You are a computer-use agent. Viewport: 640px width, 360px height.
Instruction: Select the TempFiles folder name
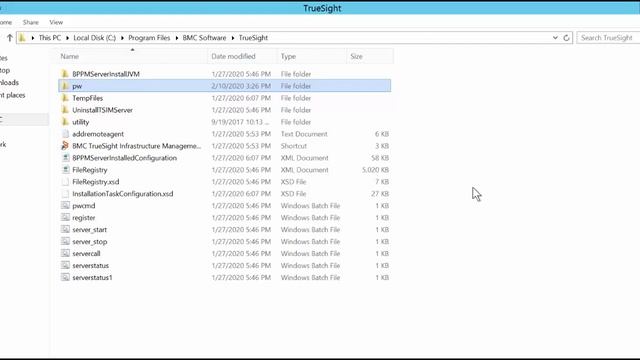coord(87,98)
